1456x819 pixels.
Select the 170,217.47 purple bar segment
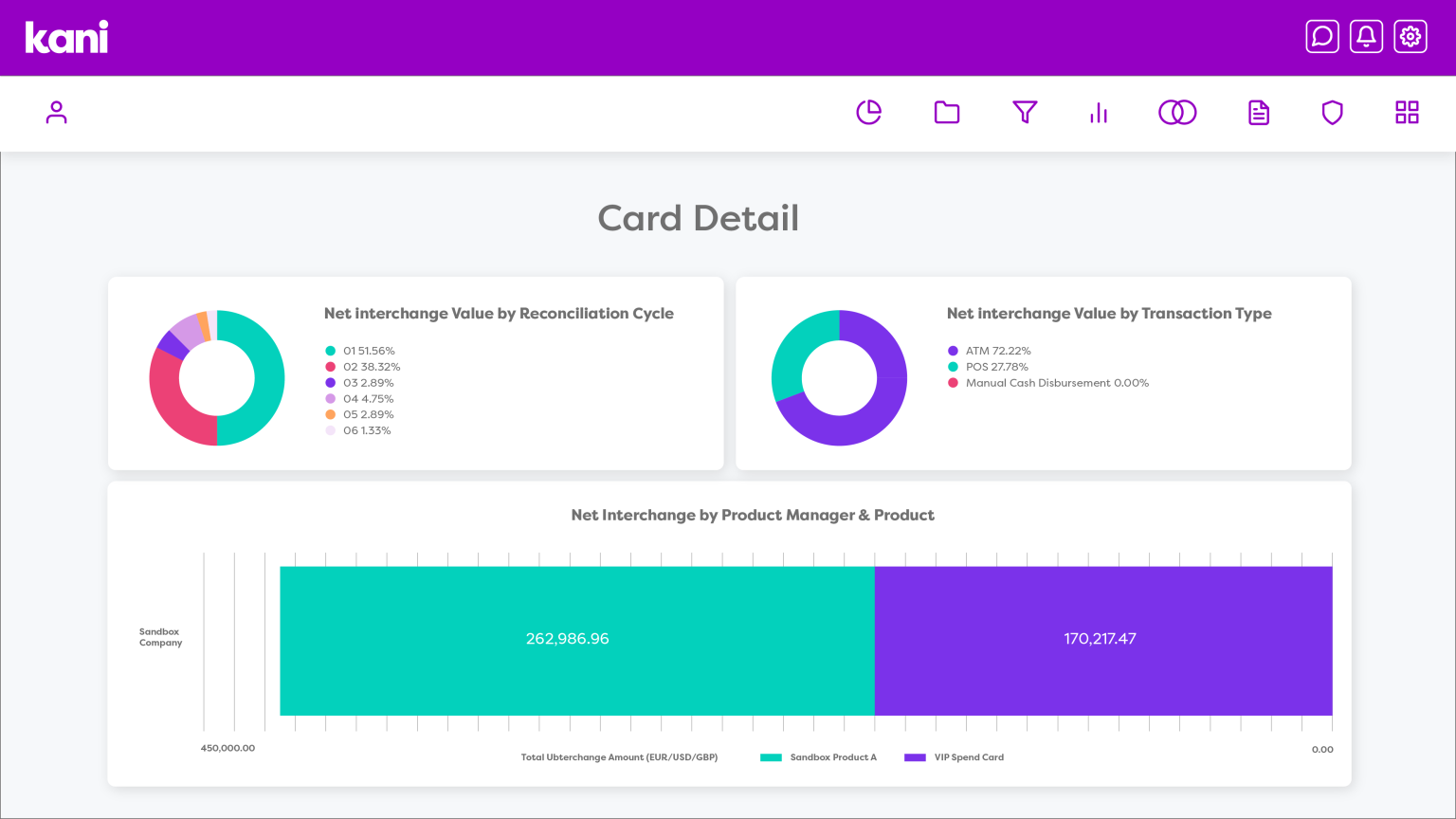pyautogui.click(x=1103, y=641)
